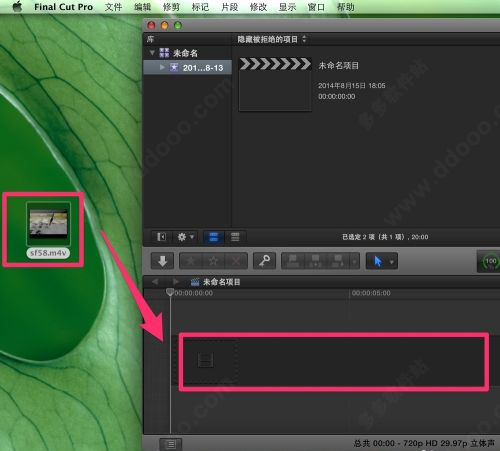Select the 未命名项目 project thumbnail
This screenshot has width=500, height=451.
275,84
